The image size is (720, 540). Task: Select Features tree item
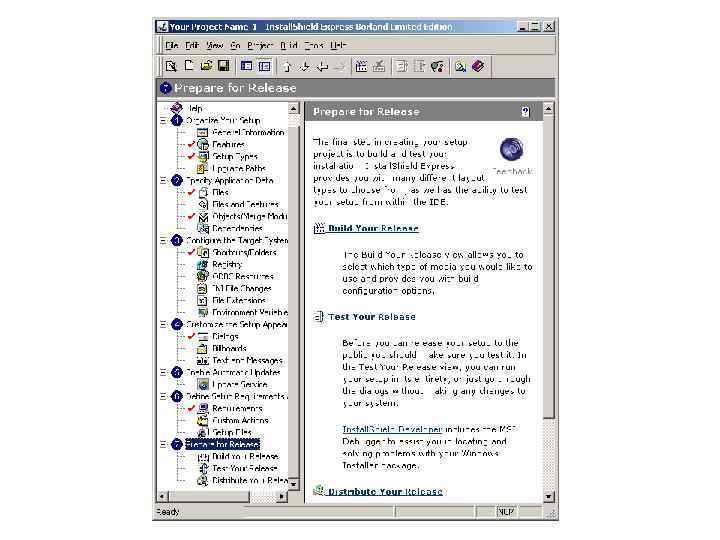click(228, 144)
